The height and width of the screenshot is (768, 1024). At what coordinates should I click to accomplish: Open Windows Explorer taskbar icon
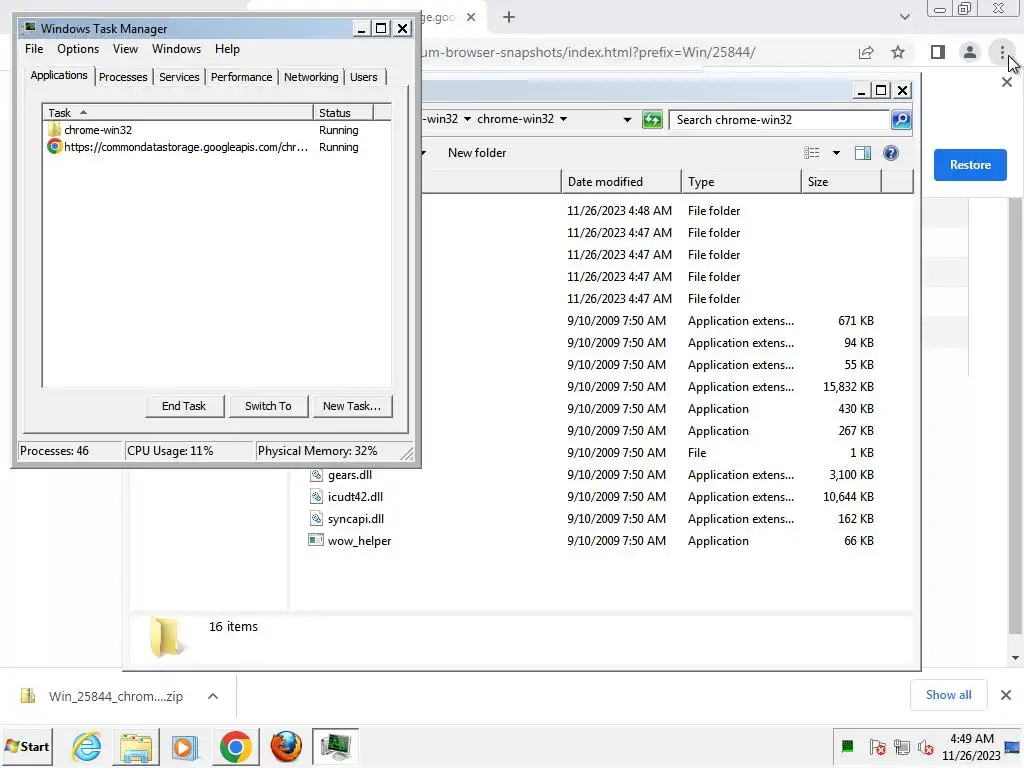[x=136, y=746]
